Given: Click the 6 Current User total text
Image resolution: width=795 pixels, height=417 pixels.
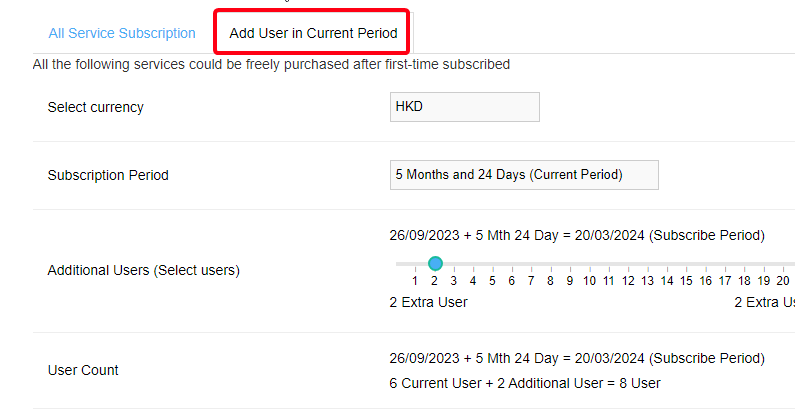Looking at the screenshot, I should click(525, 383).
